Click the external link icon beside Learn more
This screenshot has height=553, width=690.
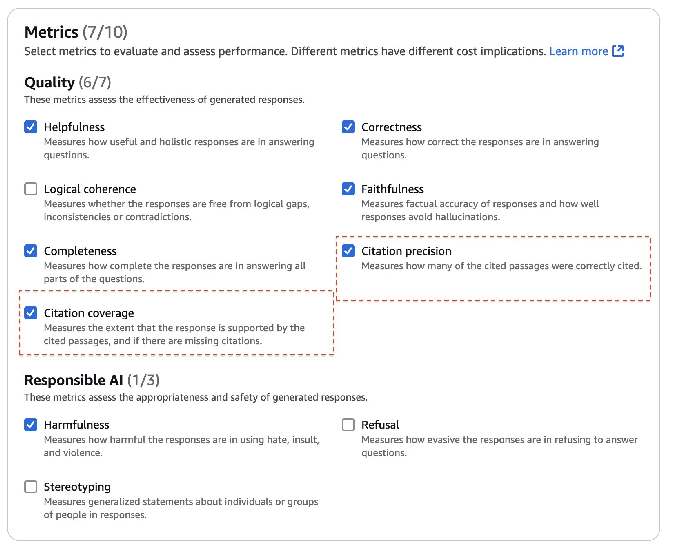pyautogui.click(x=618, y=51)
